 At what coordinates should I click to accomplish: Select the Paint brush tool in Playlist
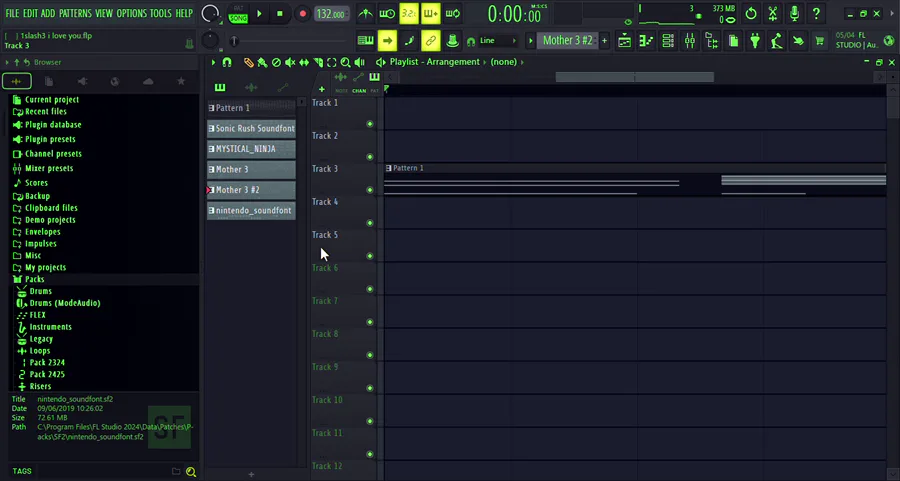(262, 63)
